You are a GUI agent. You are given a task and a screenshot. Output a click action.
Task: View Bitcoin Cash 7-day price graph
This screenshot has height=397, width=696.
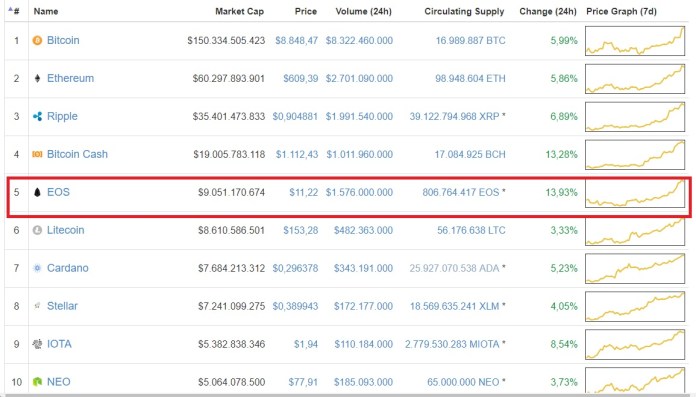(635, 155)
